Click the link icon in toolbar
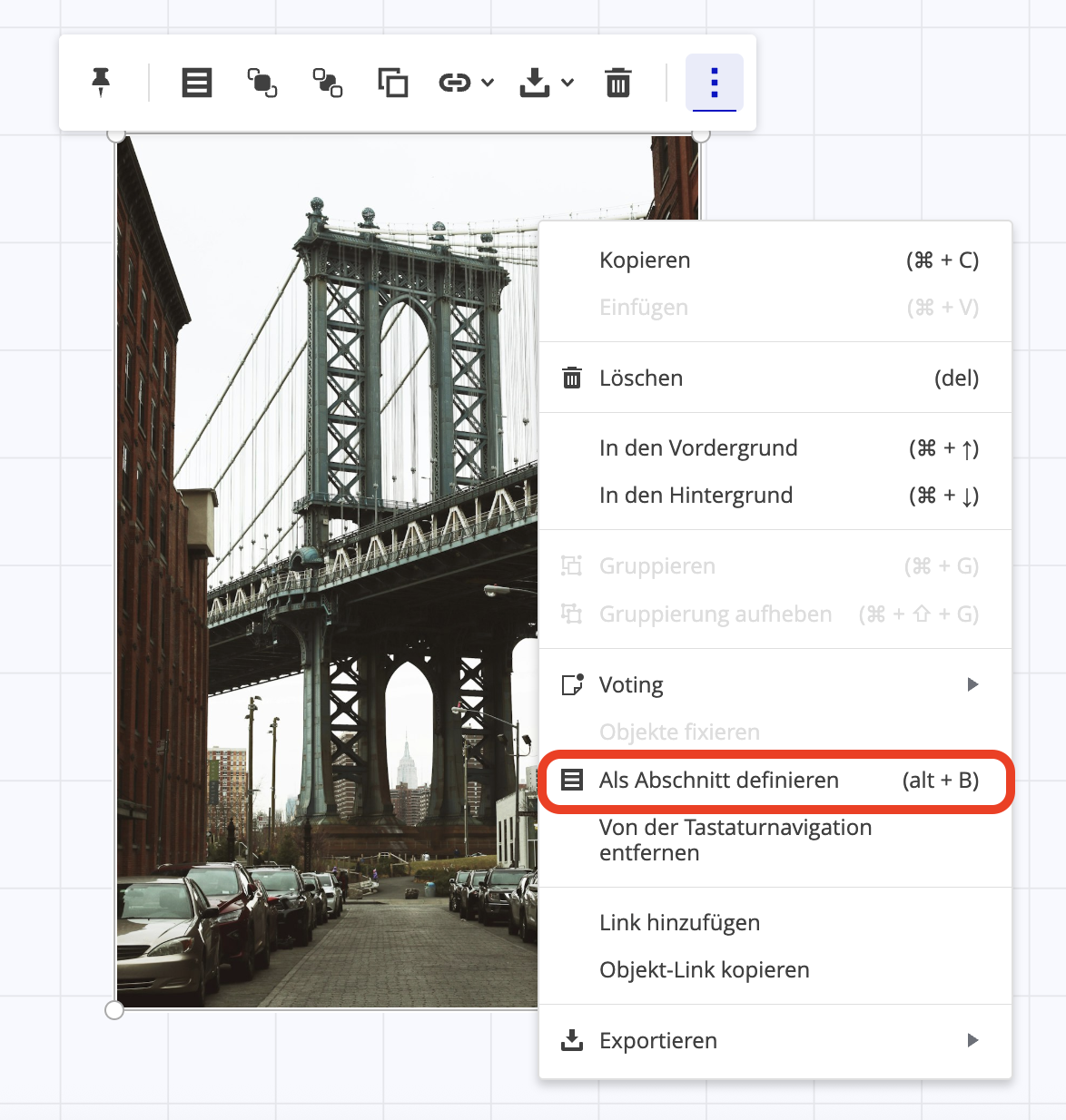This screenshot has width=1066, height=1120. coord(454,83)
